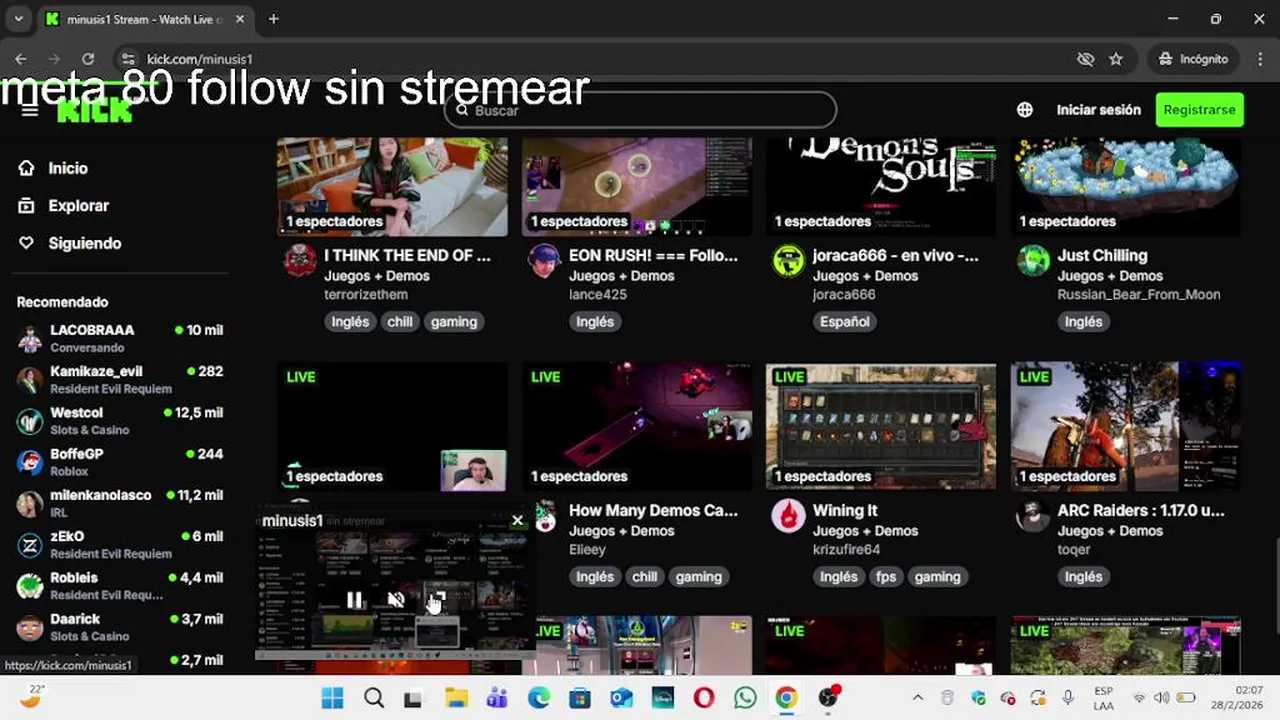Open the Inicio sidebar link
The height and width of the screenshot is (720, 1280).
click(x=68, y=168)
